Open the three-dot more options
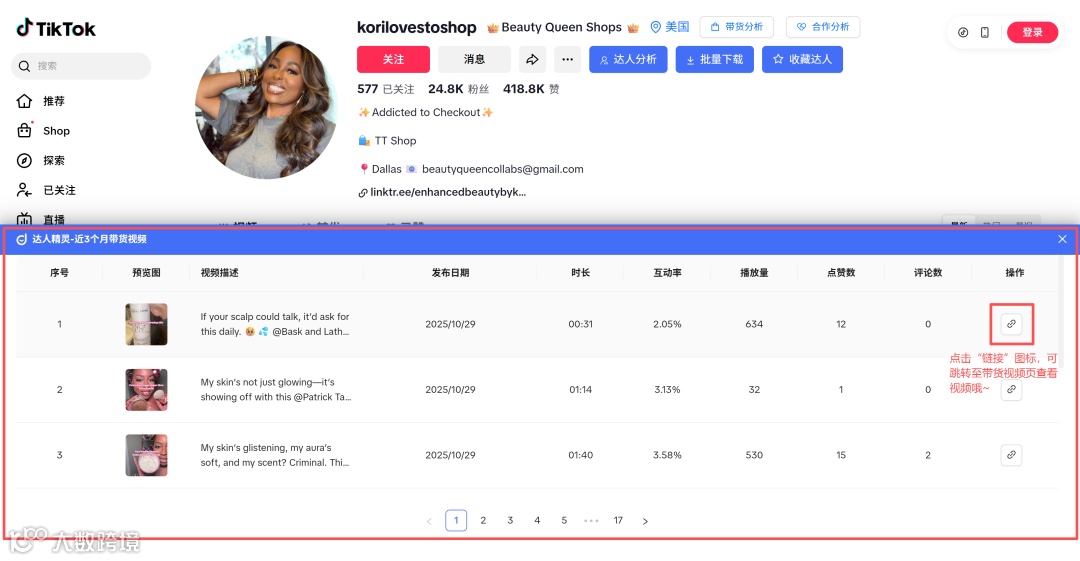1080x561 pixels. pos(568,59)
